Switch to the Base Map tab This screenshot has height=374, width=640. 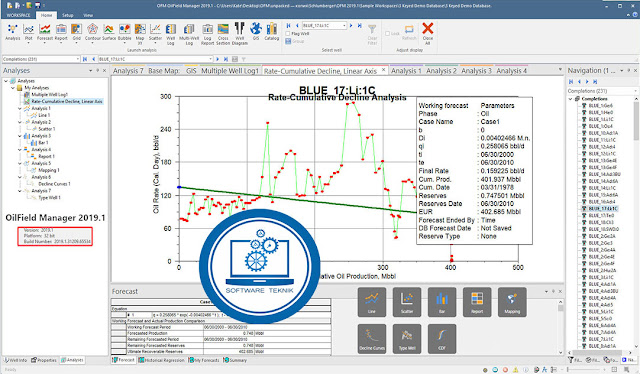164,71
